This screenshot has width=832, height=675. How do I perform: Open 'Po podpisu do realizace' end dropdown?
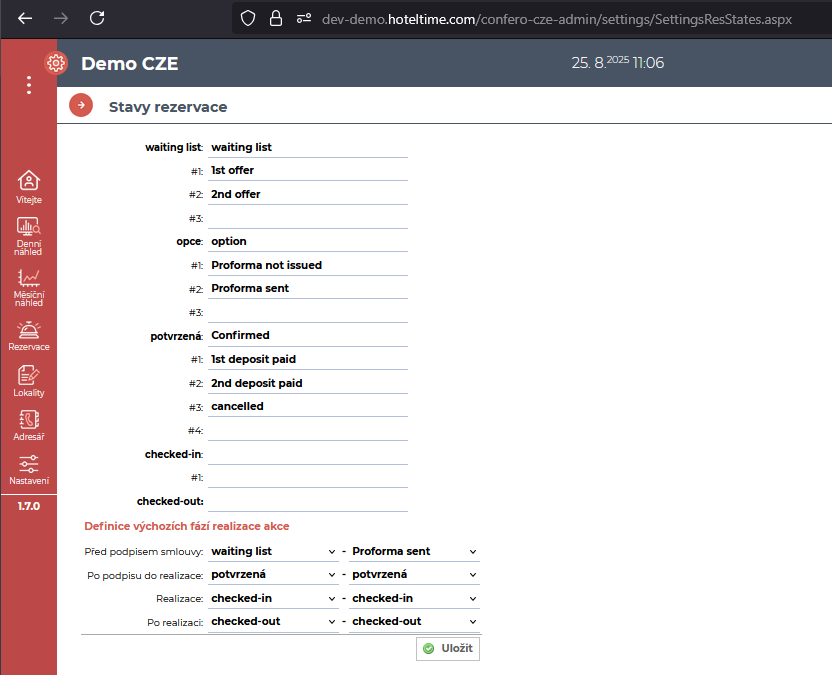(x=414, y=575)
